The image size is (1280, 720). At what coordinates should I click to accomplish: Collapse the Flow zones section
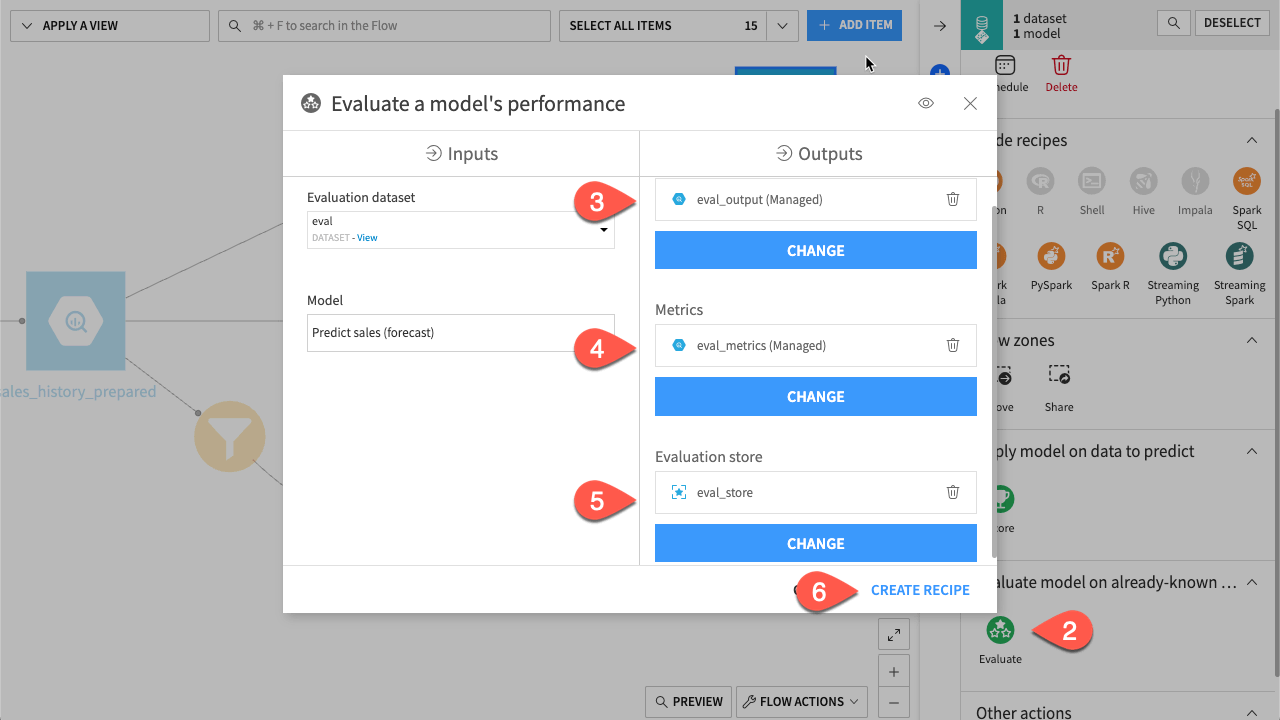[1251, 340]
